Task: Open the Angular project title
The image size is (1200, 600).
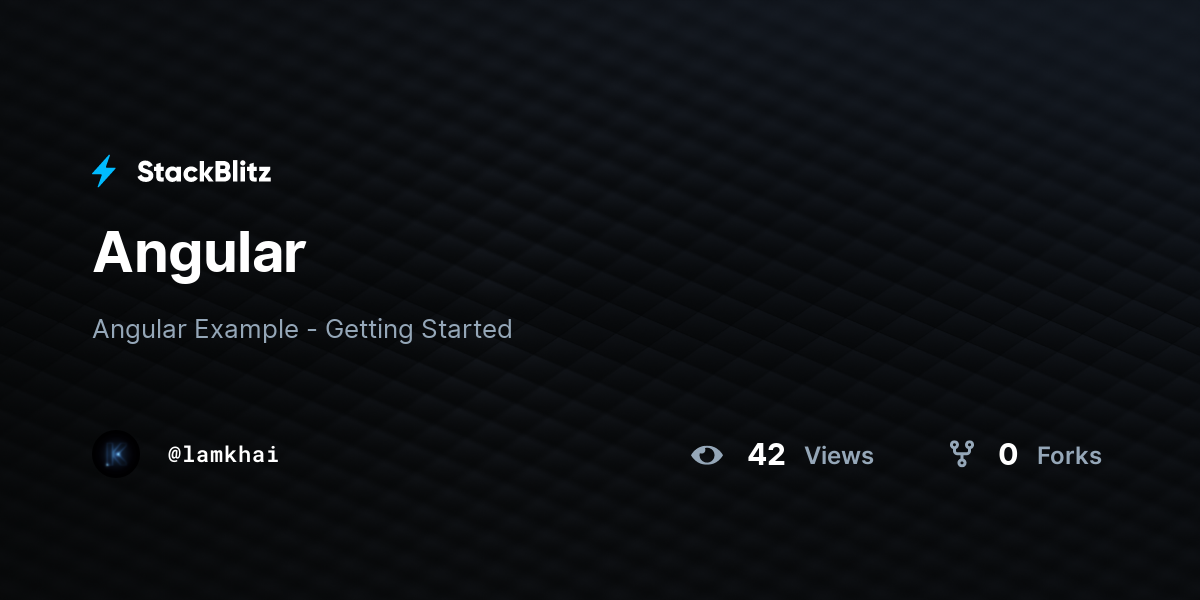Action: [199, 253]
